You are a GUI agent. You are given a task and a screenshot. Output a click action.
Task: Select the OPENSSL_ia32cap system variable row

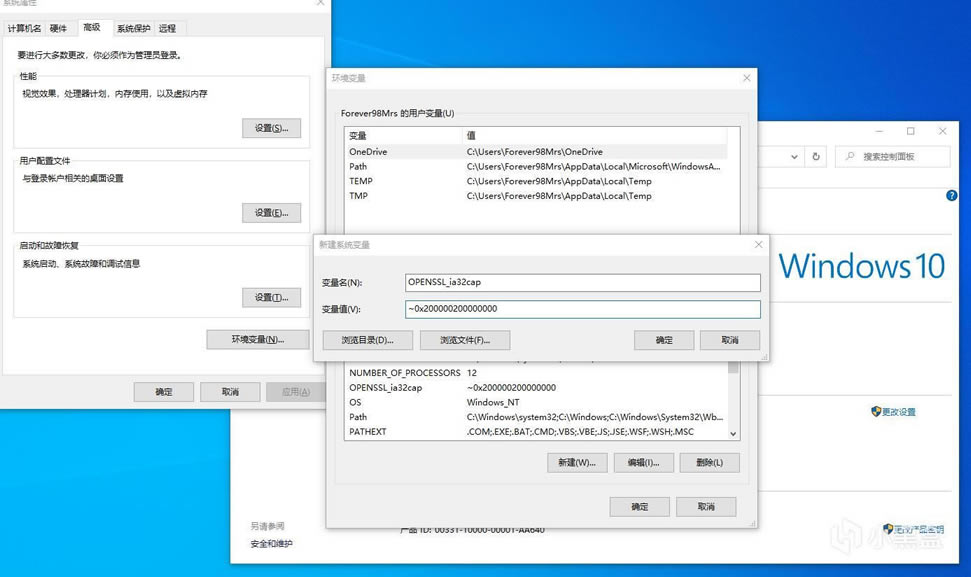tap(536, 388)
